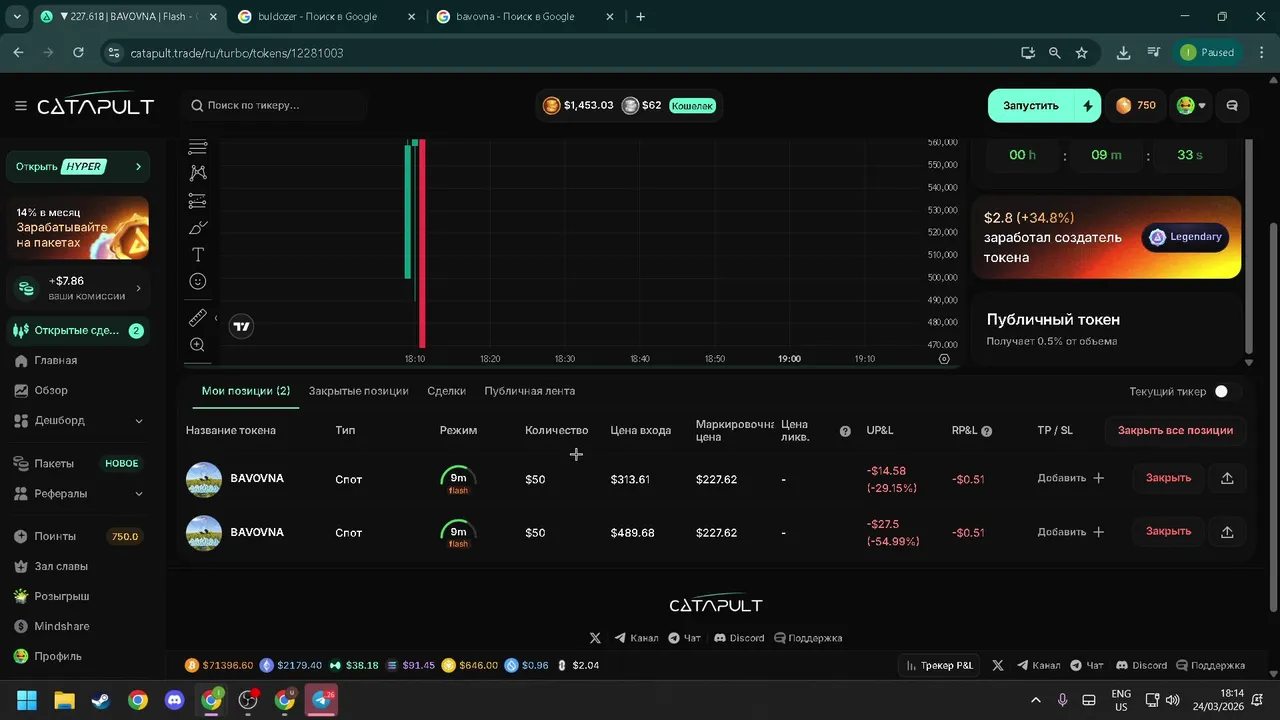Screen dimensions: 1280x720
Task: Select the zoom-in magnifier tool in chart
Action: point(198,345)
